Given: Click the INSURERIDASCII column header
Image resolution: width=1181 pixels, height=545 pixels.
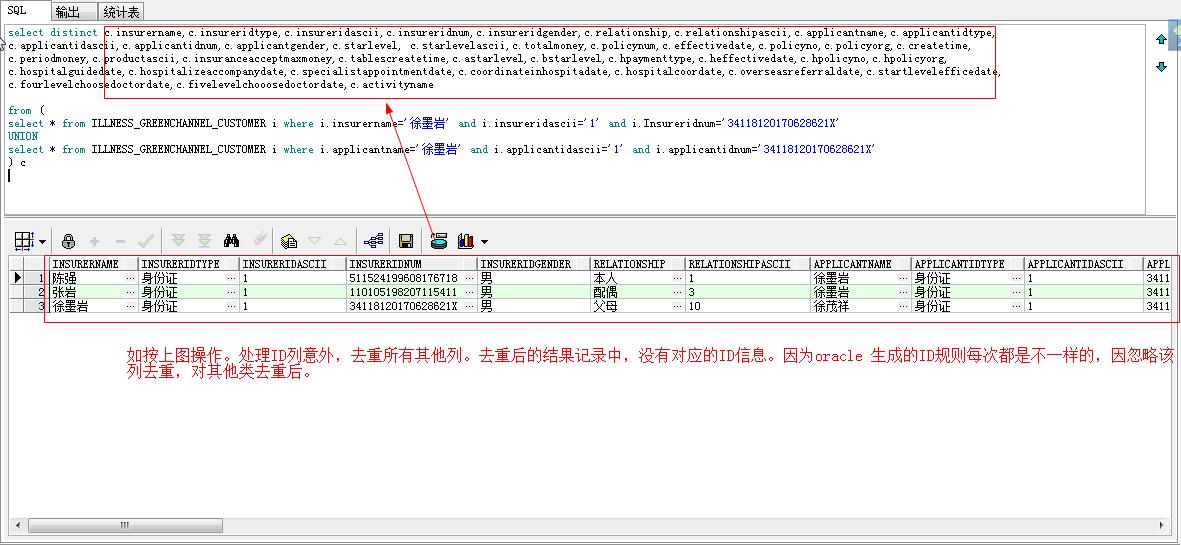Looking at the screenshot, I should click(293, 264).
